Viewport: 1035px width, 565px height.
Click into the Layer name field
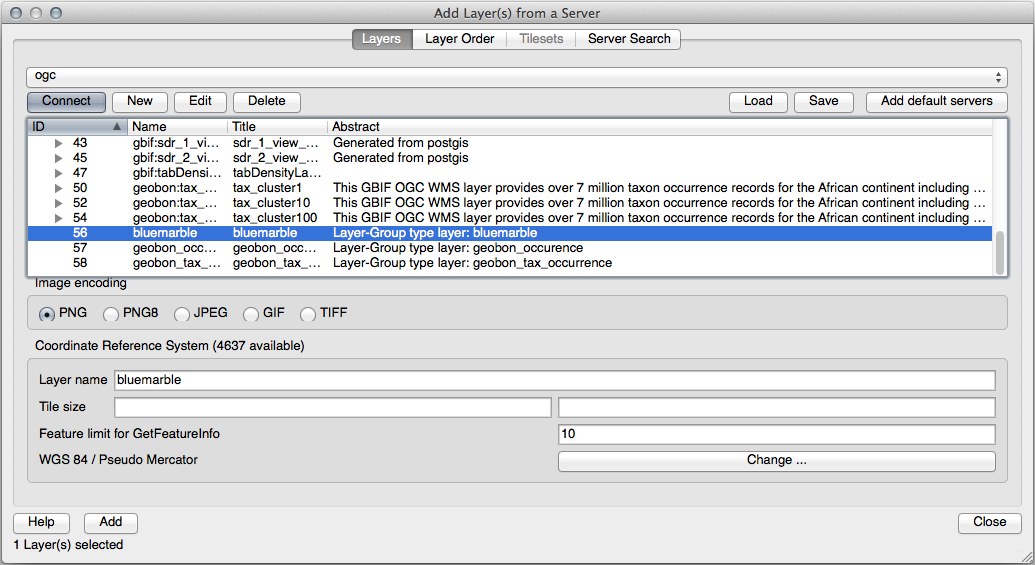click(554, 380)
